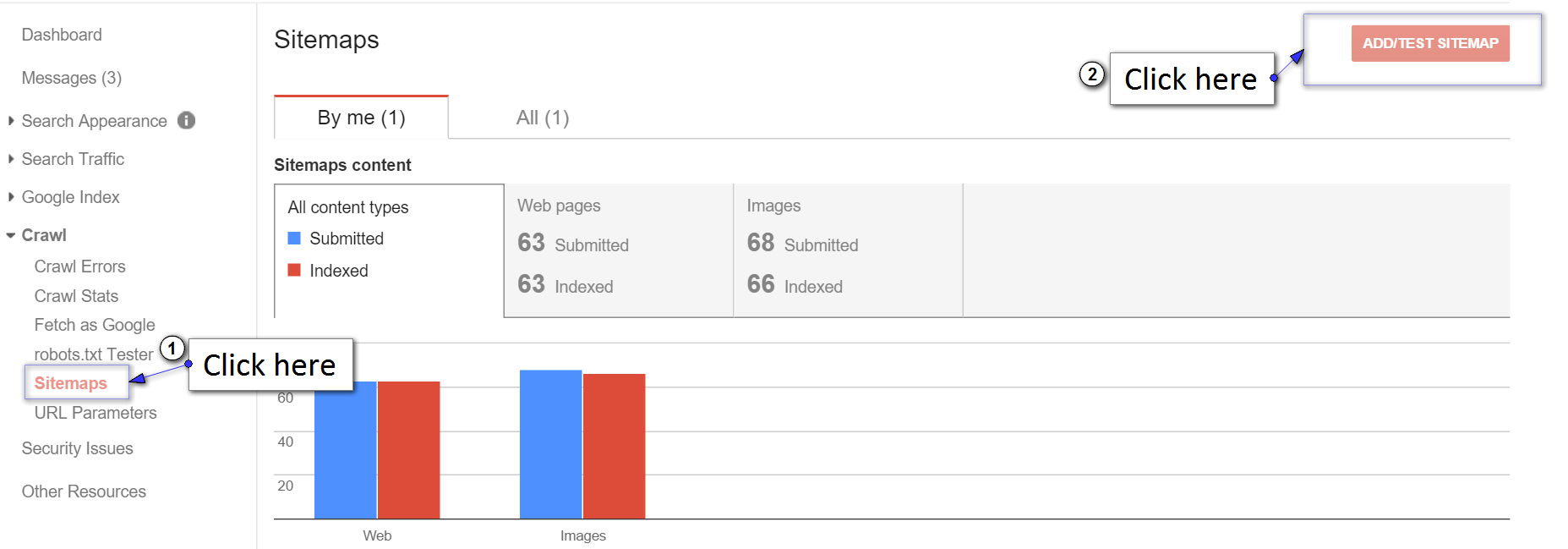Select Sitemaps in the Crawl menu
This screenshot has height=549, width=1568.
pos(70,383)
